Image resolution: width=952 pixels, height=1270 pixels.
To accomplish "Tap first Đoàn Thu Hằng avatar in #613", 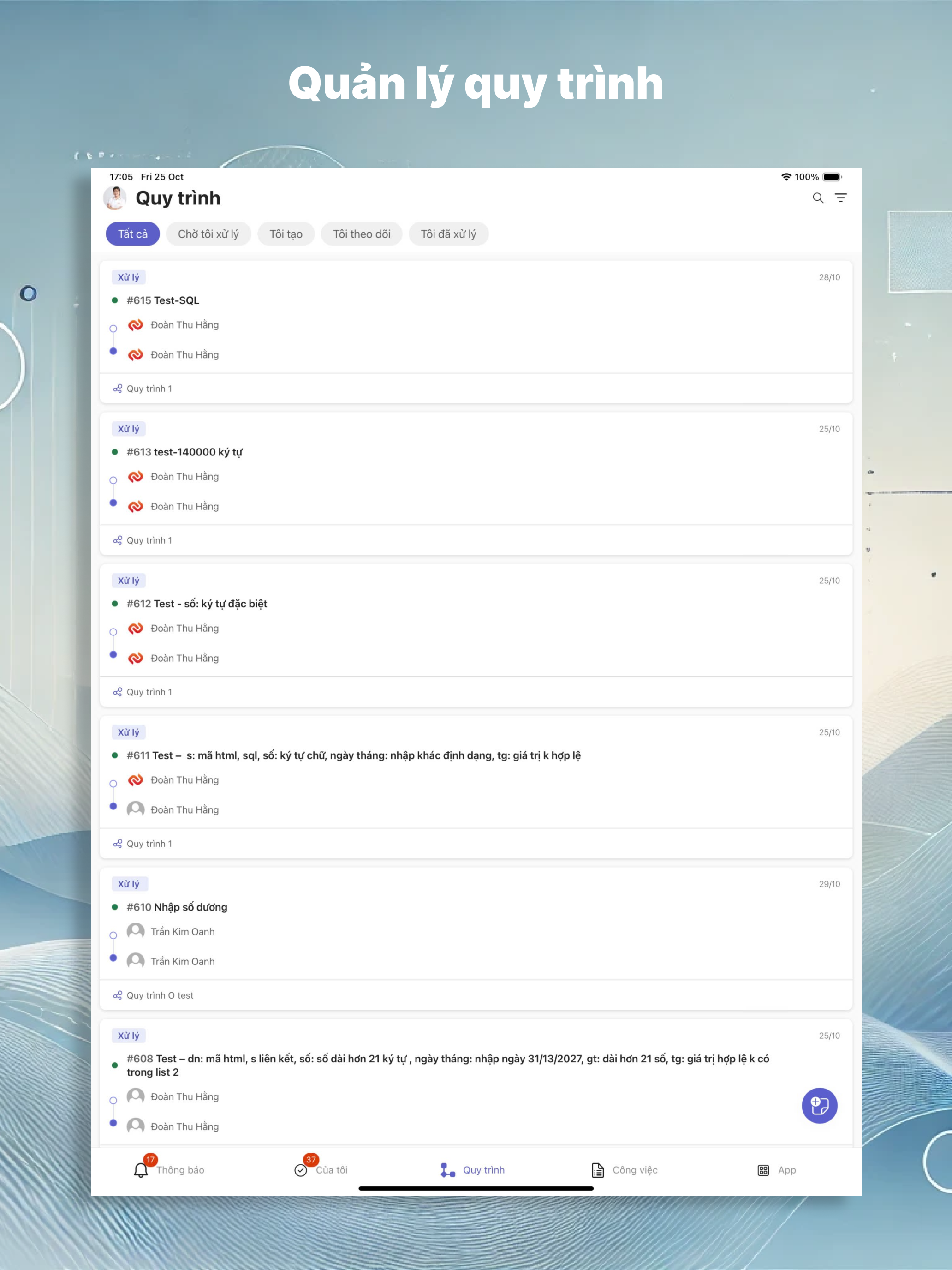I will (x=136, y=477).
